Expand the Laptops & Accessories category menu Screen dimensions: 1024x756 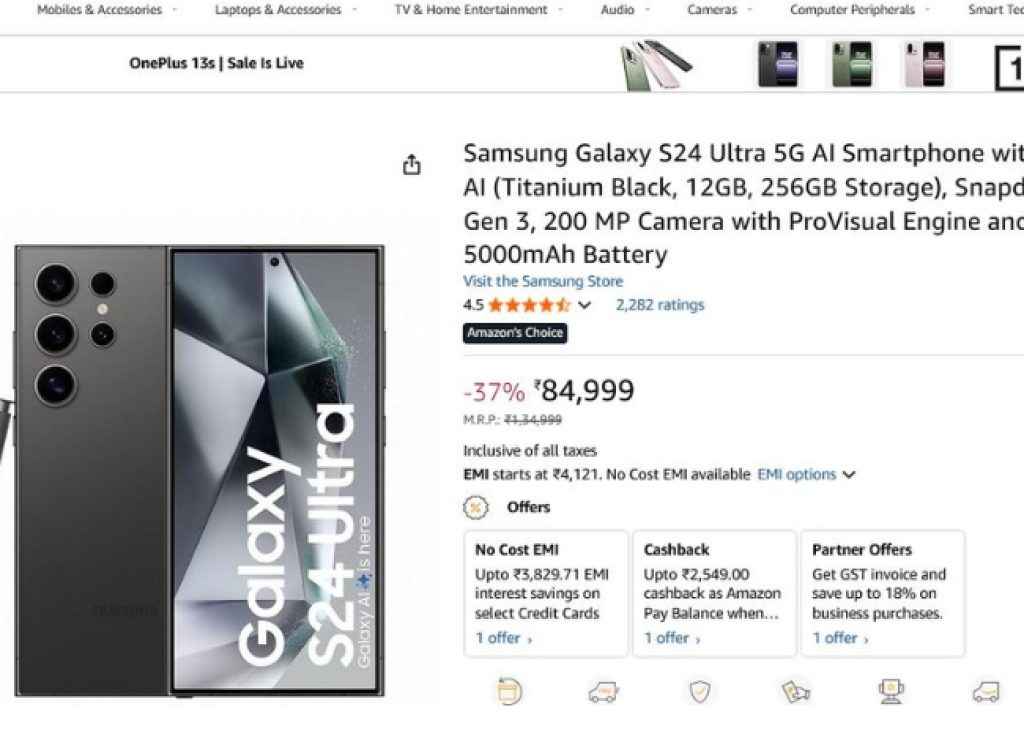pos(283,9)
